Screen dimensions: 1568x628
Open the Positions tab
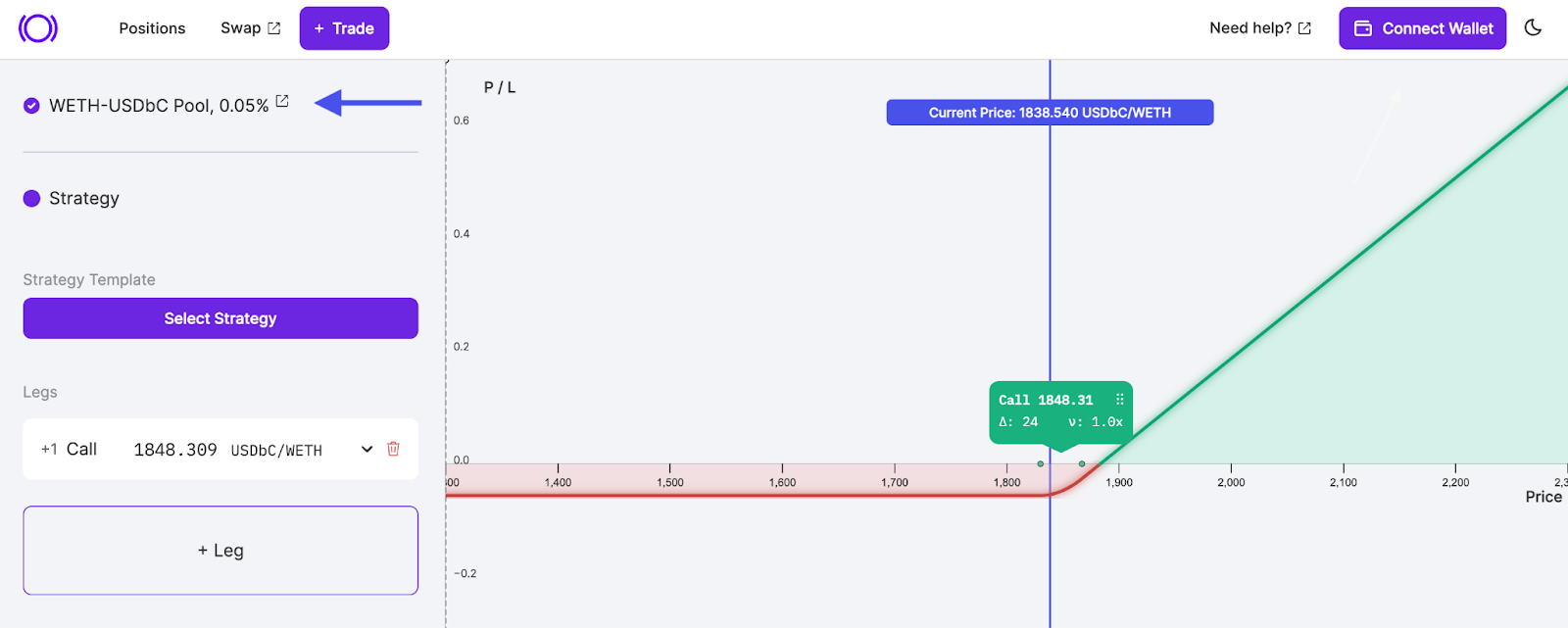152,28
